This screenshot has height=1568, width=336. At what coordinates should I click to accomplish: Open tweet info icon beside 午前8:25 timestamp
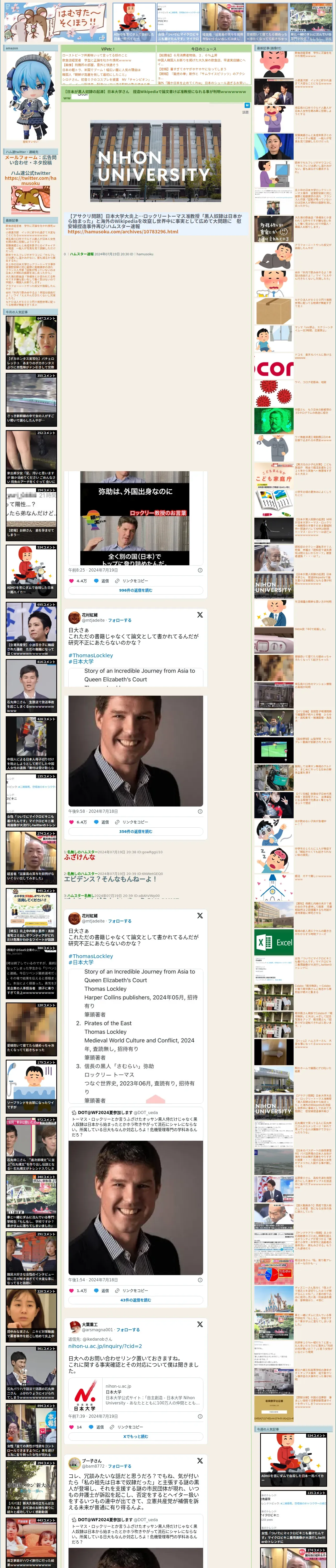coord(200,570)
